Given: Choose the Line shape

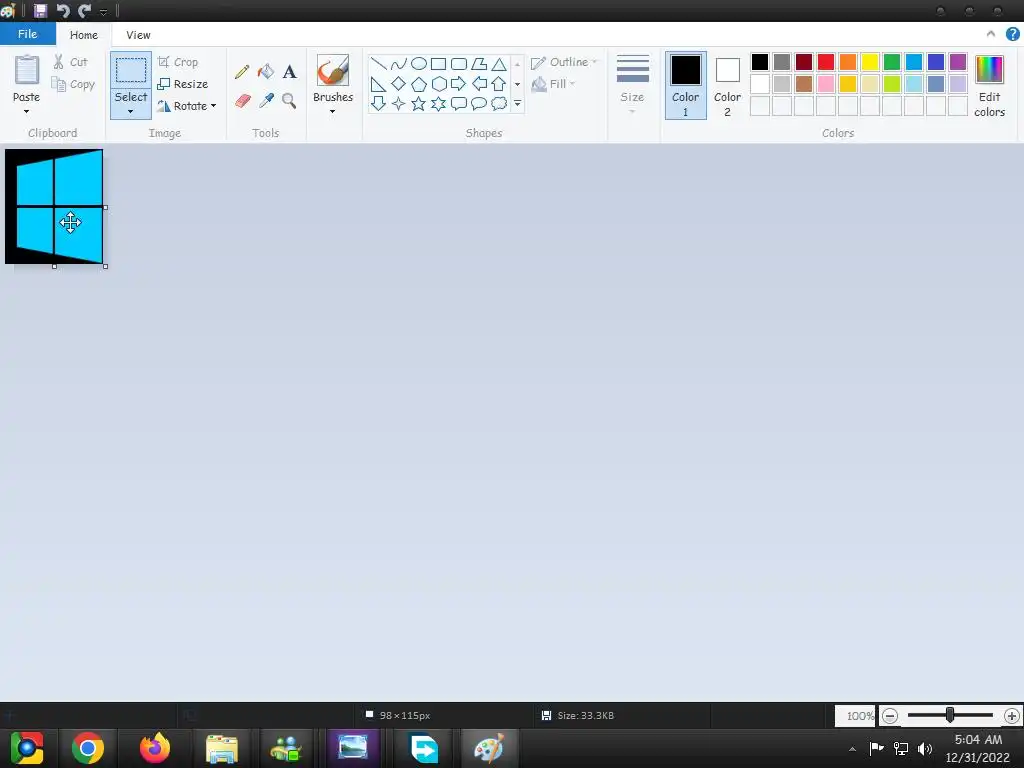Looking at the screenshot, I should (378, 63).
